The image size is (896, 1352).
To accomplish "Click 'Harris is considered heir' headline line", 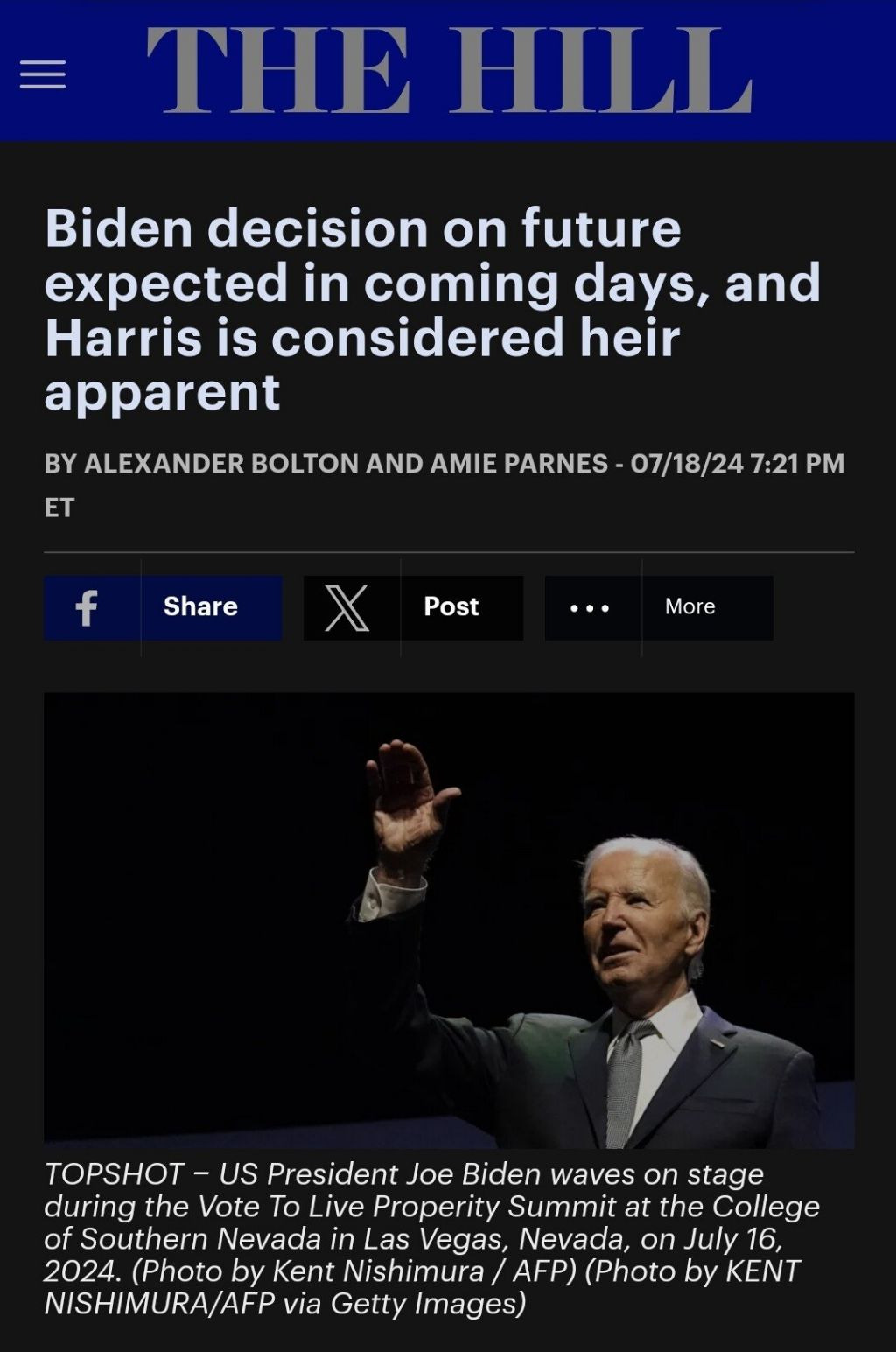I will pyautogui.click(x=362, y=337).
